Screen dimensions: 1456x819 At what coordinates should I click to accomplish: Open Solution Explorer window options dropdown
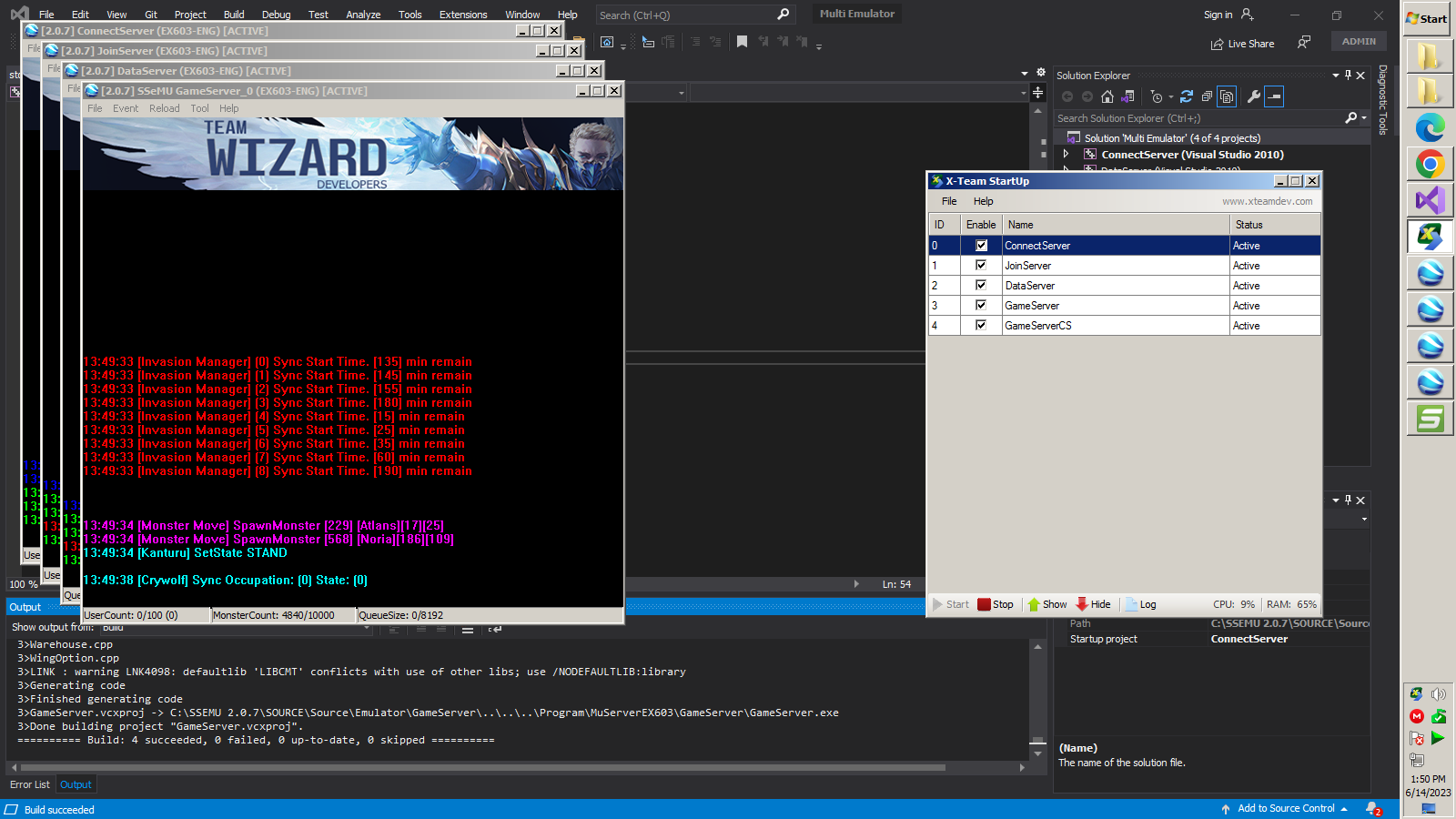point(1336,76)
